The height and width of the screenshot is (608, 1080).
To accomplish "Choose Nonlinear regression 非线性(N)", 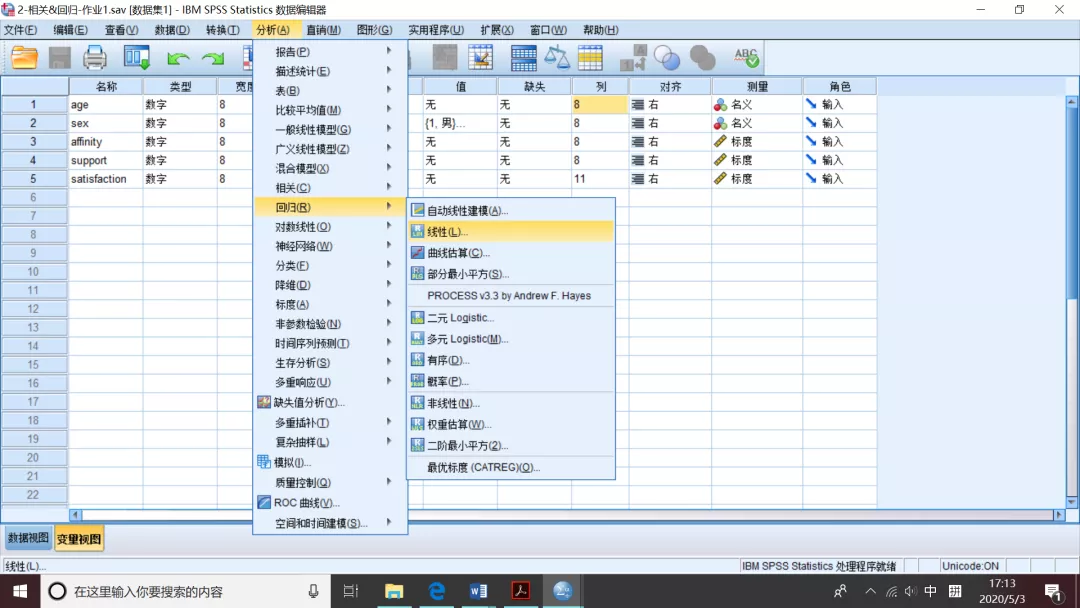I will [x=511, y=403].
